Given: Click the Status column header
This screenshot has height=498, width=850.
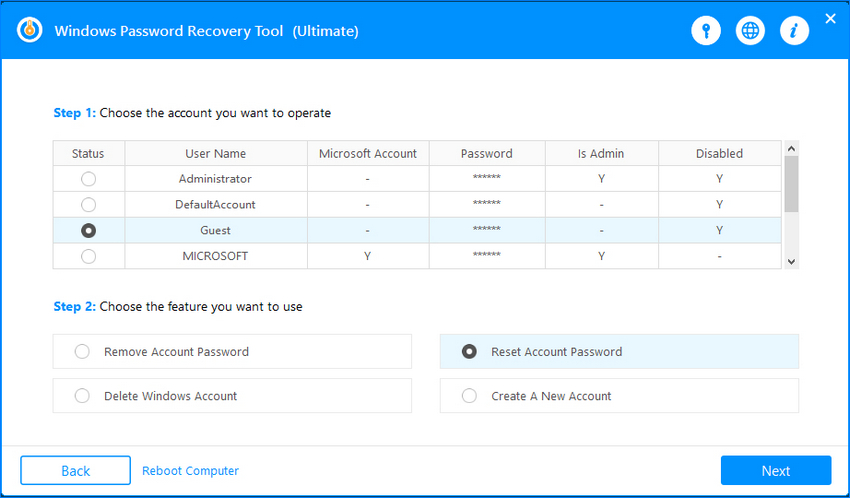Looking at the screenshot, I should pyautogui.click(x=88, y=153).
